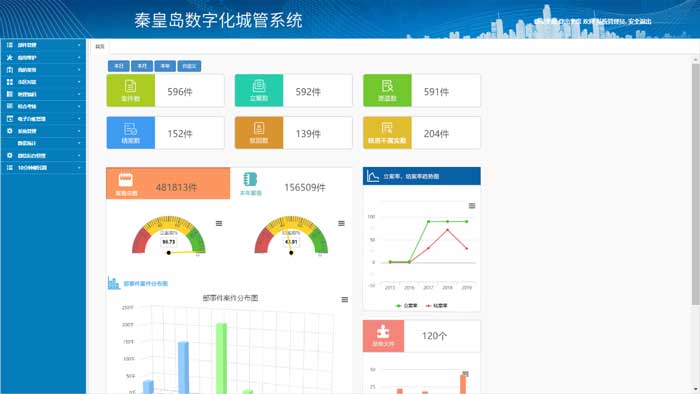Click the blue tile icon beside 152件
This screenshot has height=394, width=700.
pos(130,129)
